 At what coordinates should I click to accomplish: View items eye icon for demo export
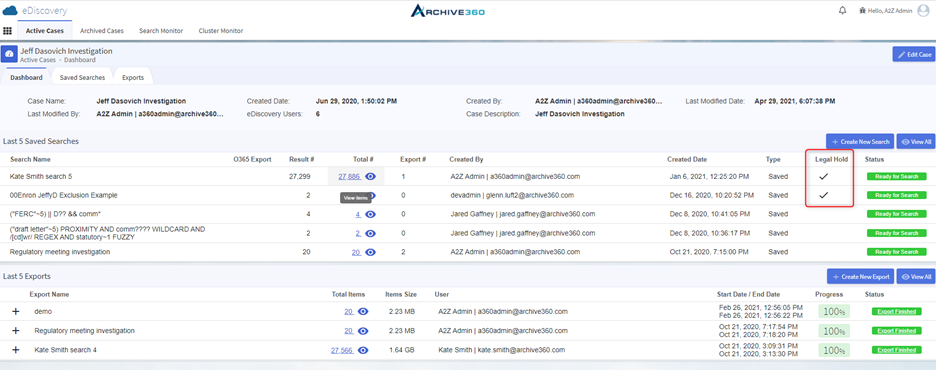click(x=363, y=312)
